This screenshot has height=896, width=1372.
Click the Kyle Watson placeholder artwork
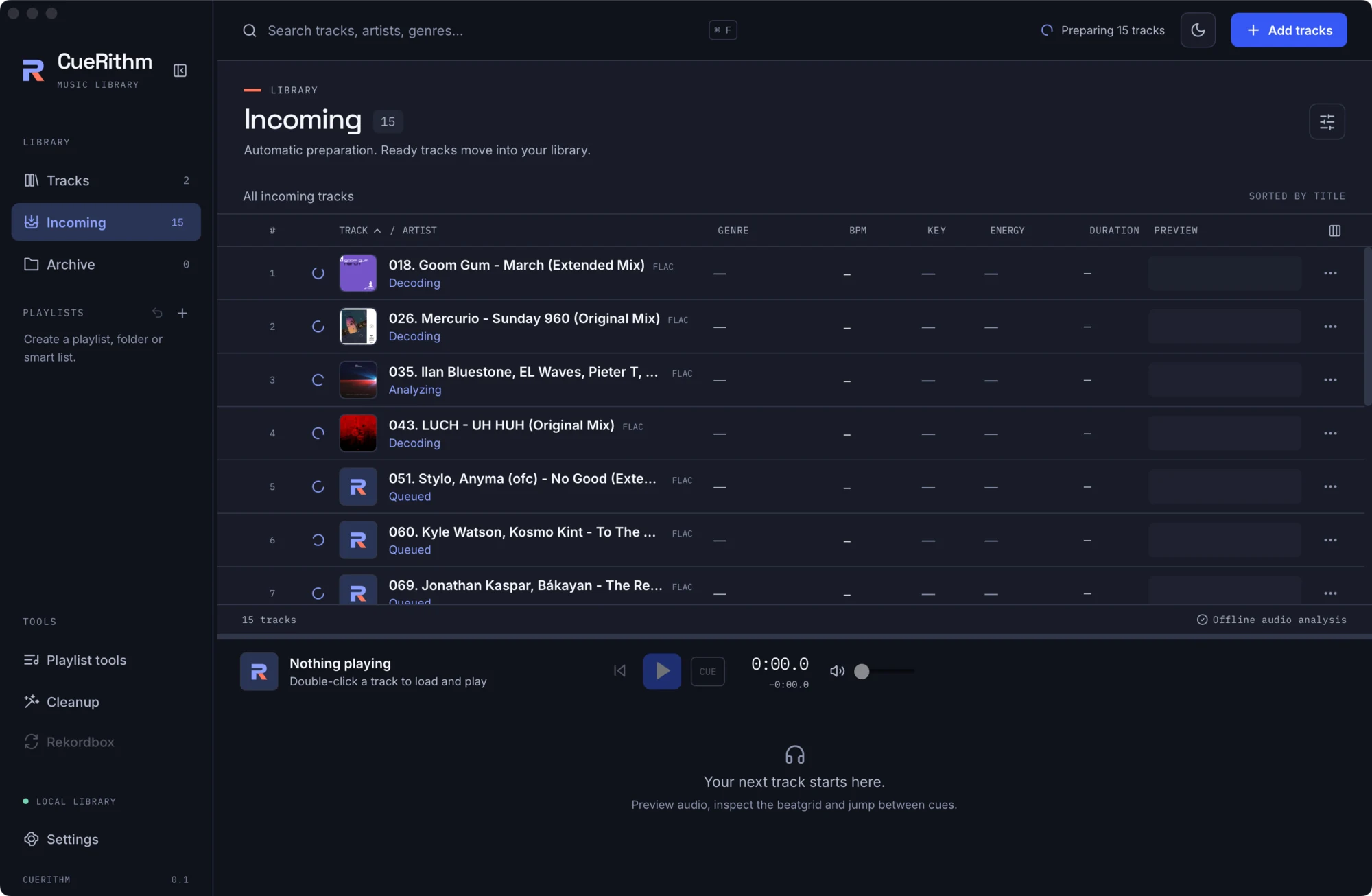358,540
